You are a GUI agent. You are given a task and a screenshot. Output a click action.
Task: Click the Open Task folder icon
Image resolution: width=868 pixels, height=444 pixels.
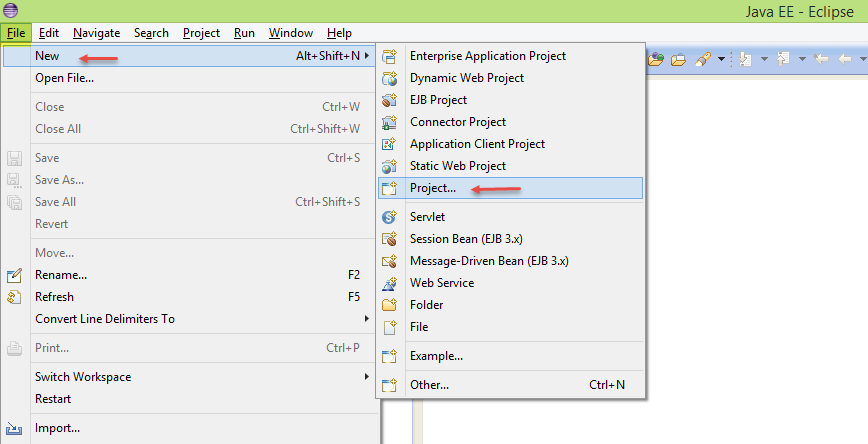(679, 58)
